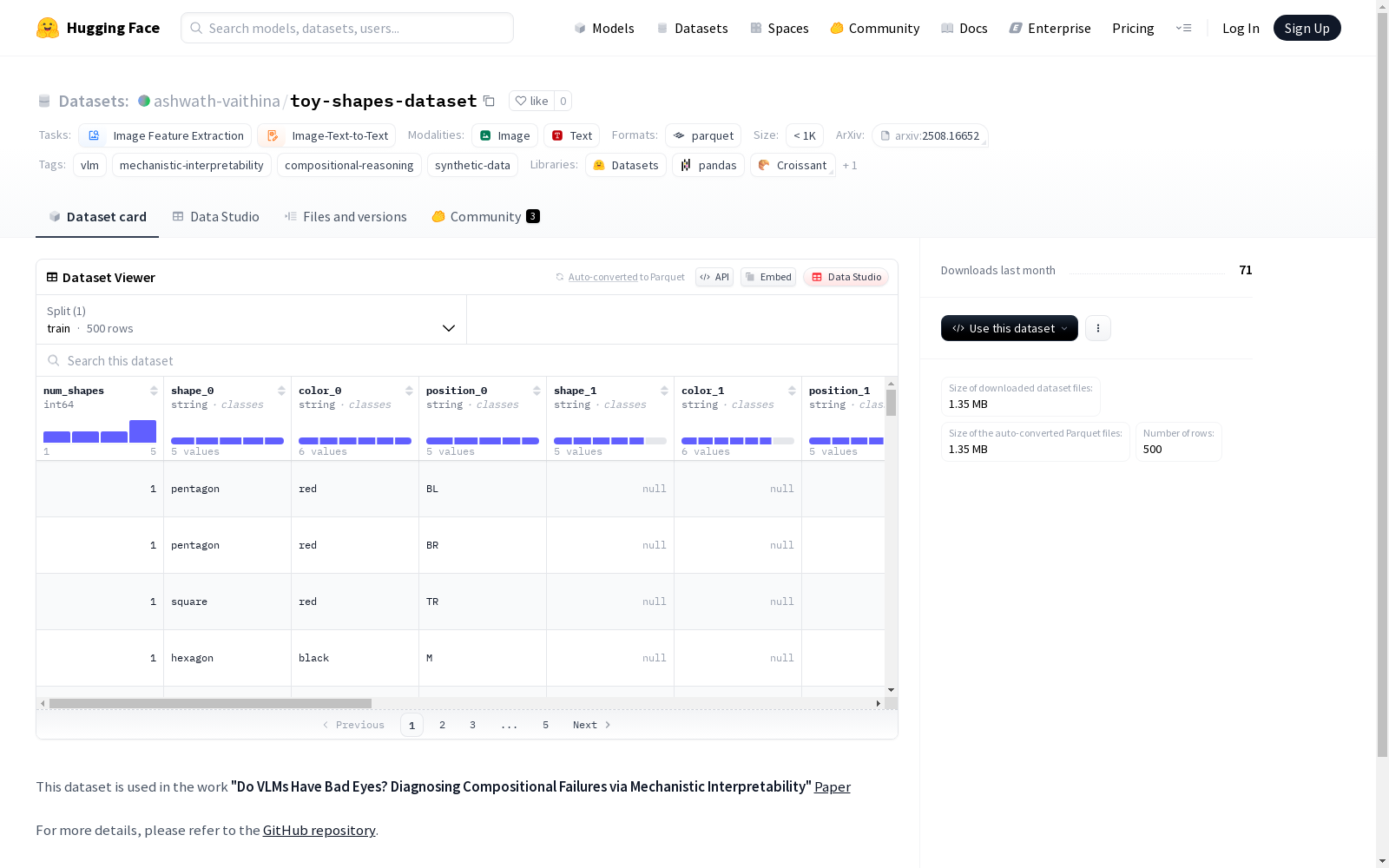Click the Hugging Face logo icon
Screen dimensions: 1389x868
(48, 28)
